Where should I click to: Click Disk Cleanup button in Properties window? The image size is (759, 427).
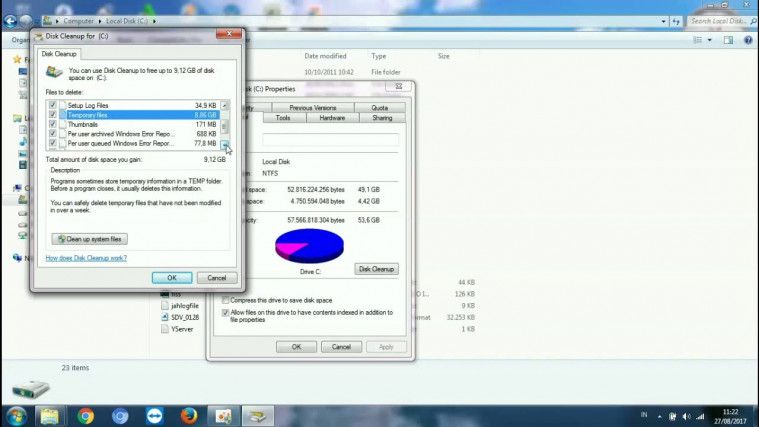coord(376,269)
